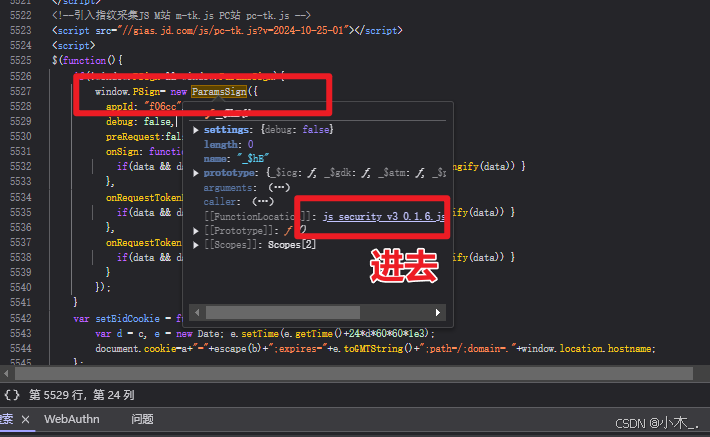
Task: Click e.setTime call on line 5543
Action: [332, 333]
